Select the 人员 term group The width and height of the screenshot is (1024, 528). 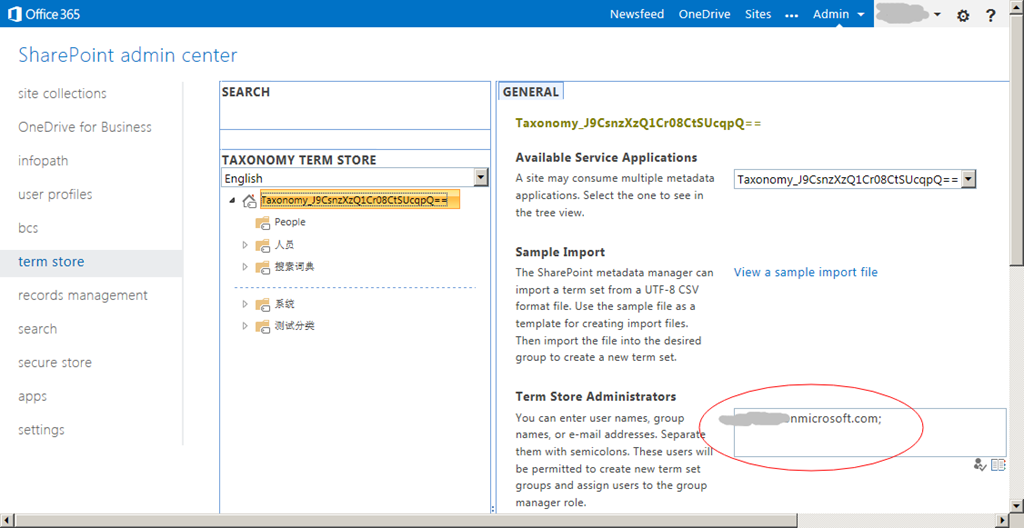(285, 245)
